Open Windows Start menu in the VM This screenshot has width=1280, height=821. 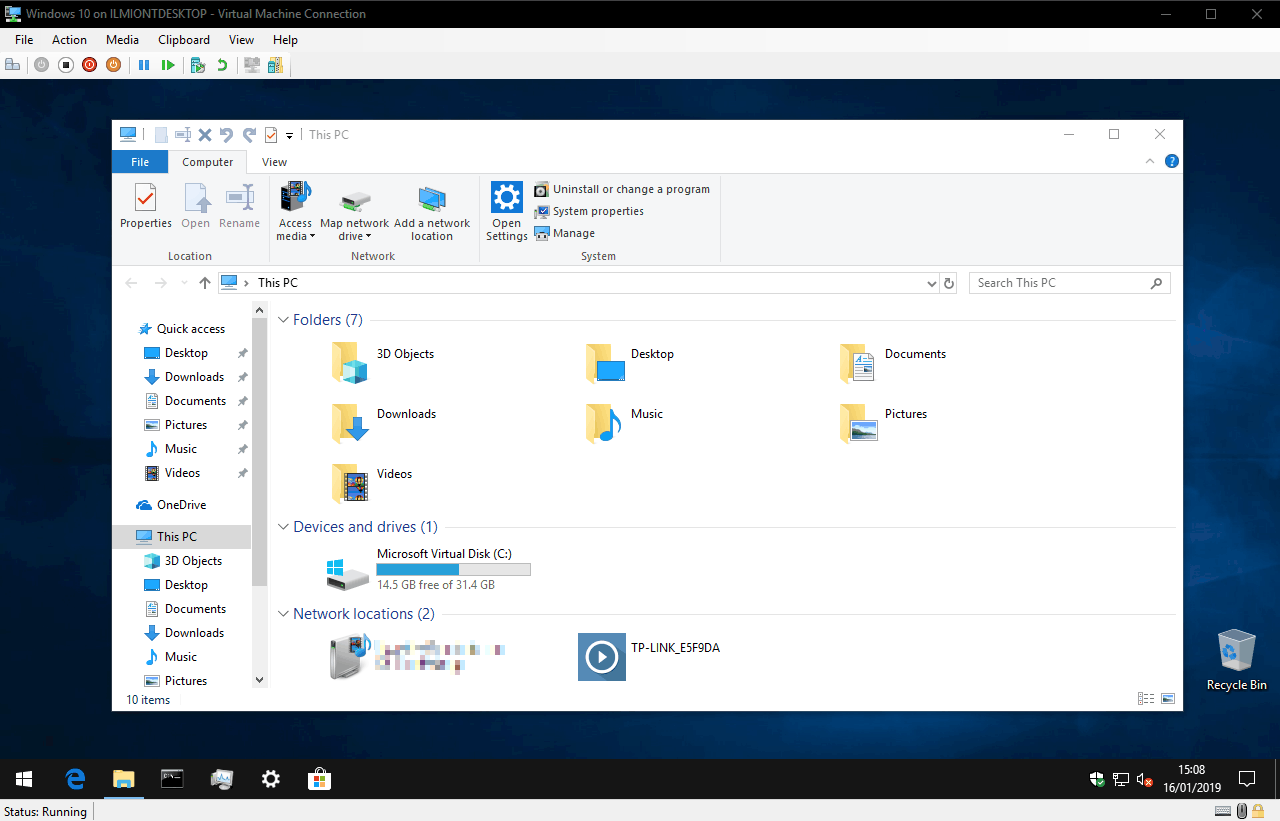(x=24, y=779)
